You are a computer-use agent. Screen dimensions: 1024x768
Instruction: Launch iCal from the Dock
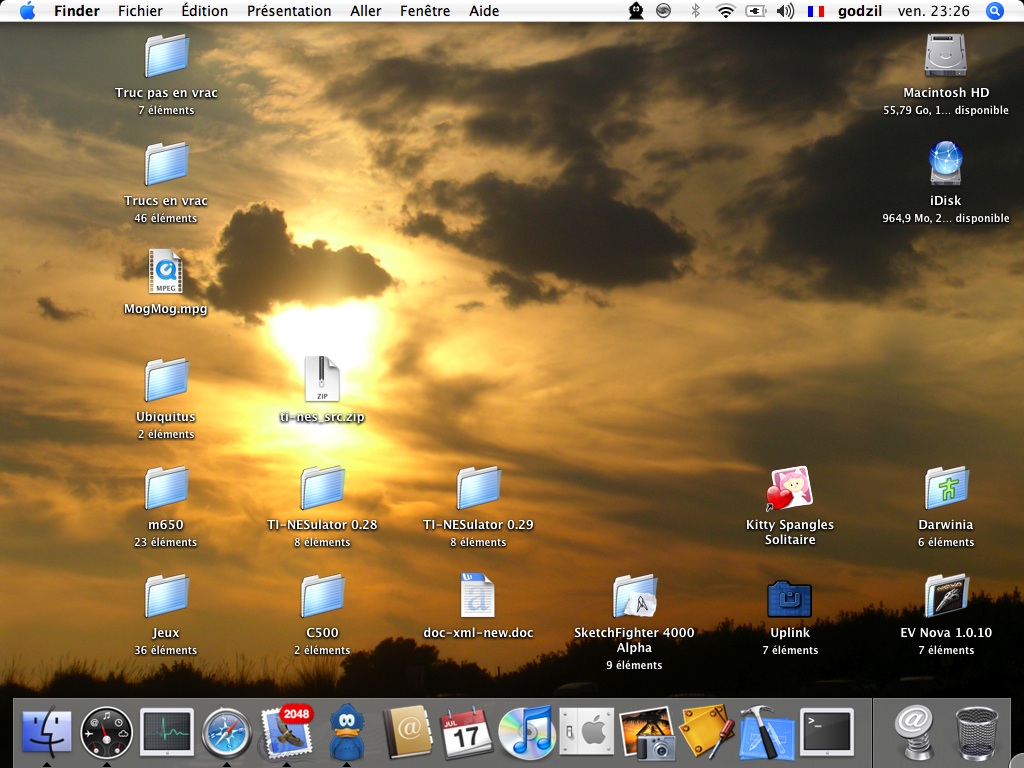[466, 733]
